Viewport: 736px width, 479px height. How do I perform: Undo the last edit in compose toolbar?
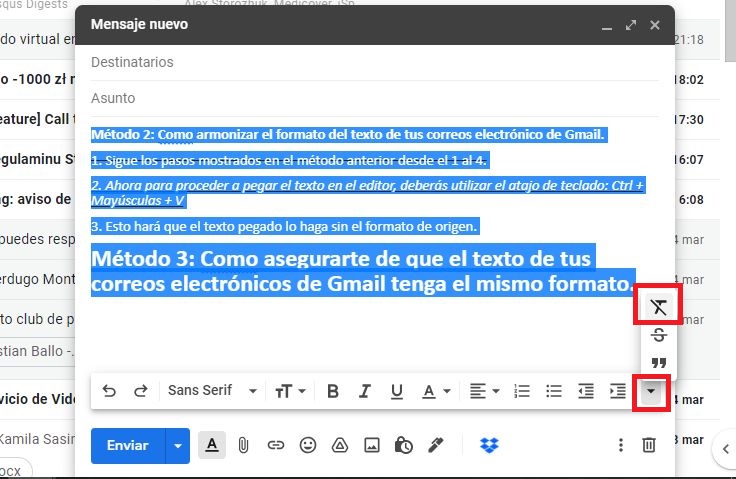109,391
